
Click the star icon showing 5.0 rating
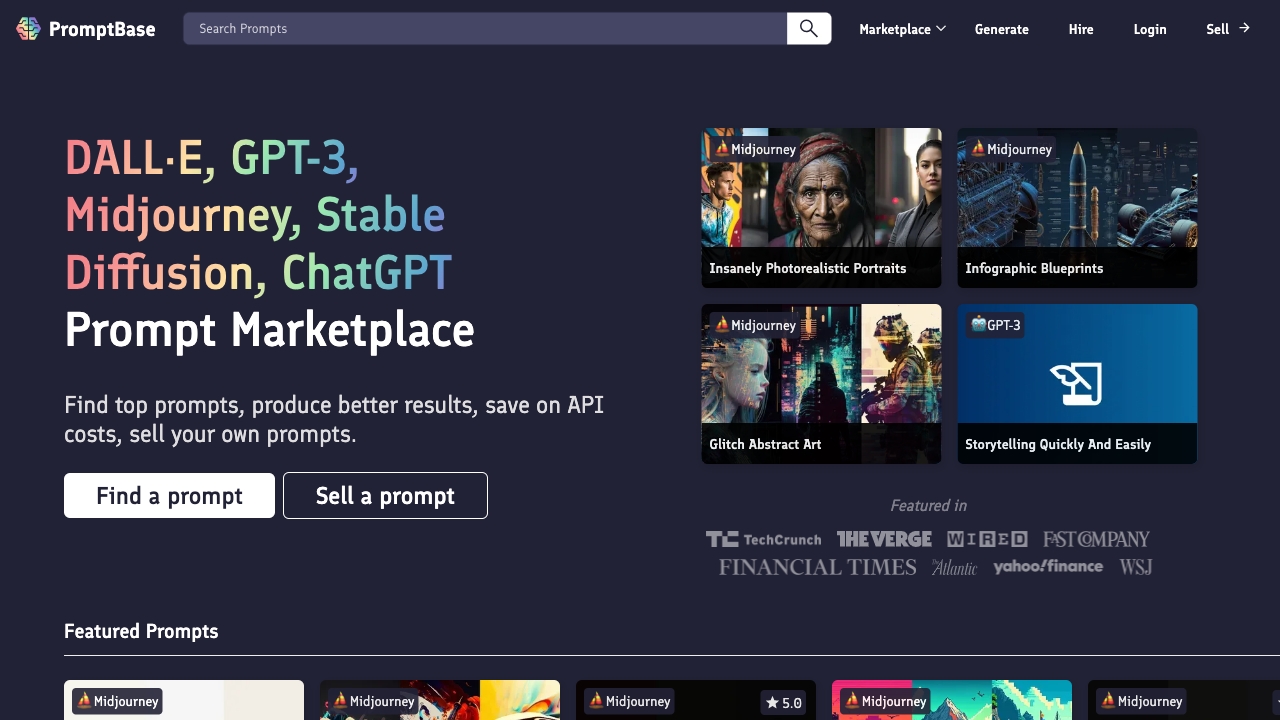pos(772,702)
